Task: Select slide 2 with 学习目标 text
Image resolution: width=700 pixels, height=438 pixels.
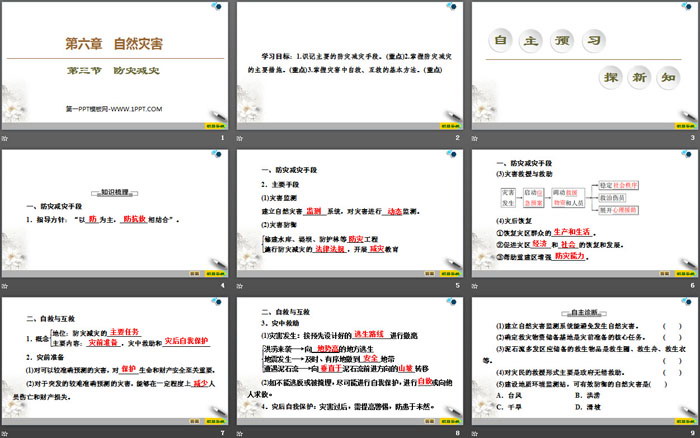Action: (x=350, y=63)
